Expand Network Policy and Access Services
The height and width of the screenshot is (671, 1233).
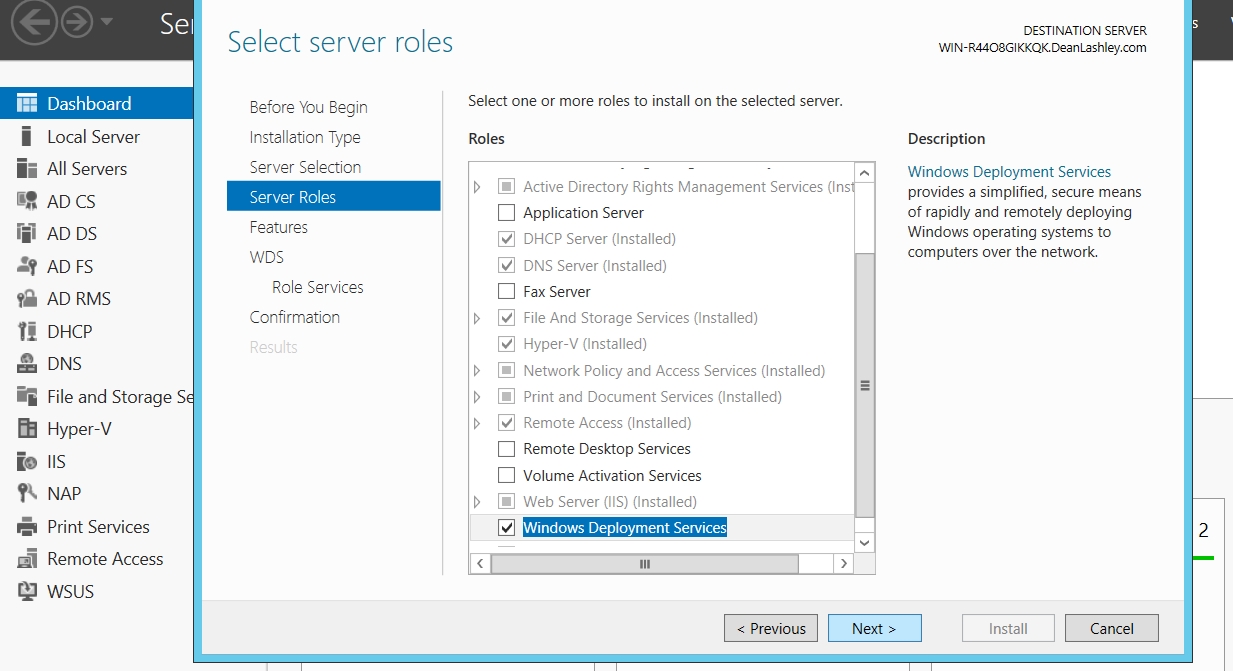tap(478, 371)
